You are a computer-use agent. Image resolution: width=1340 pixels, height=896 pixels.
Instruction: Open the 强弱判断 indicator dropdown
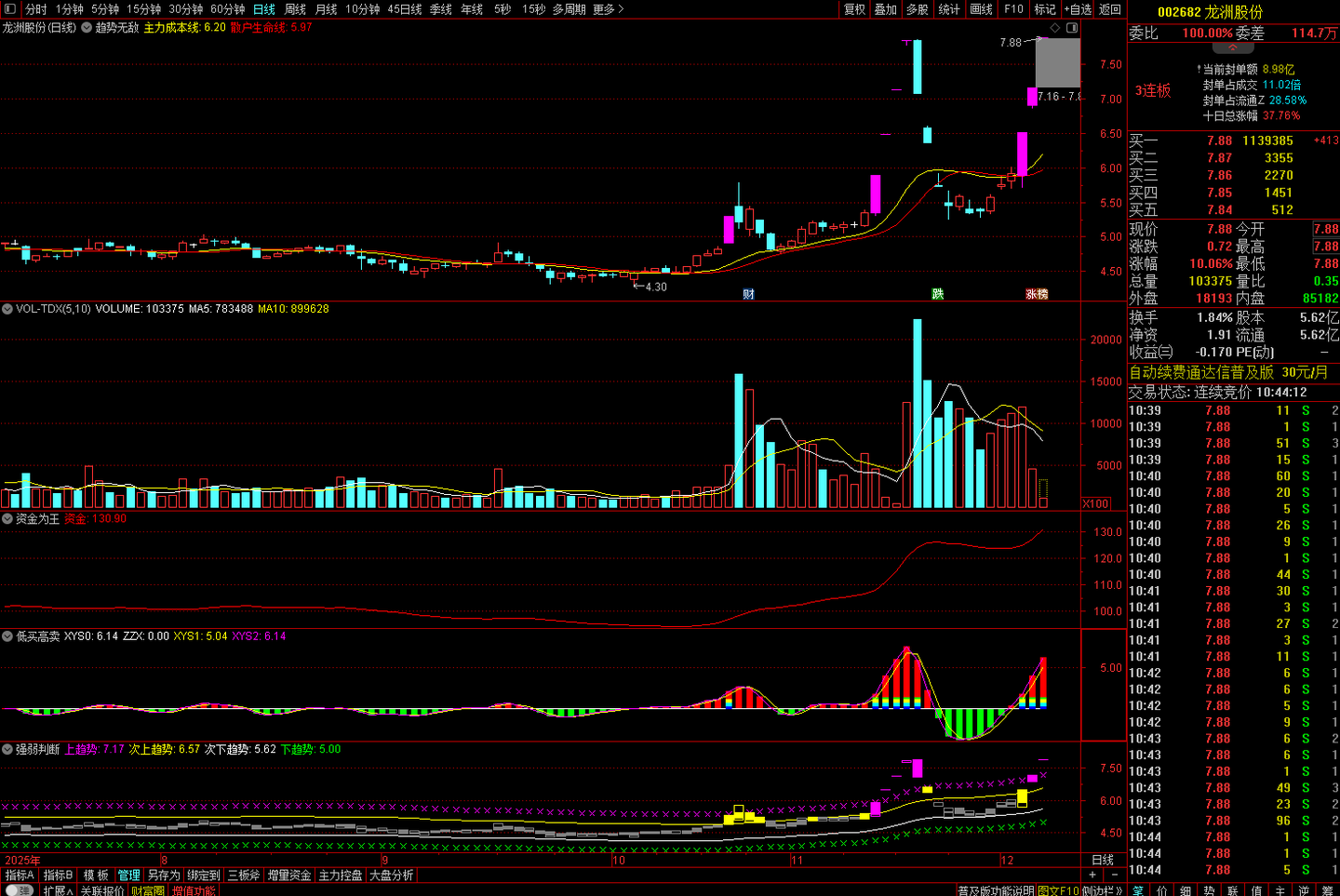point(7,749)
